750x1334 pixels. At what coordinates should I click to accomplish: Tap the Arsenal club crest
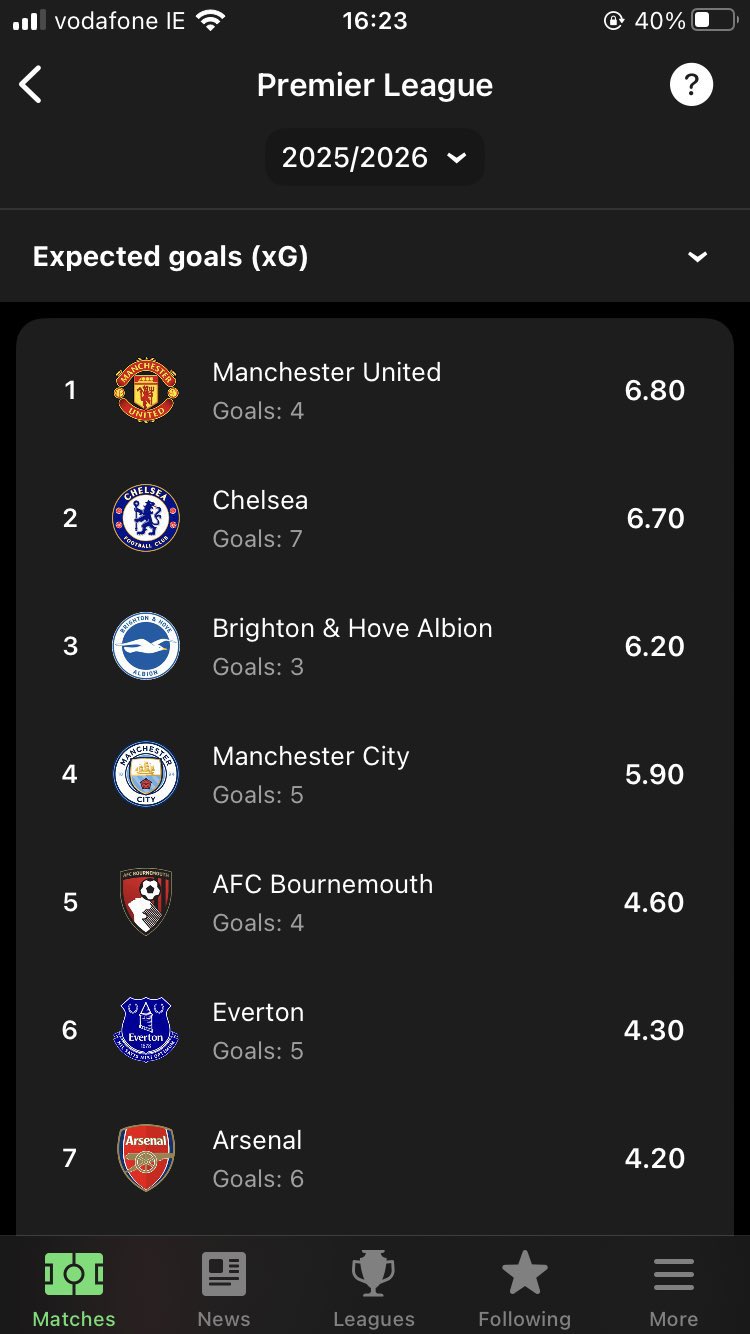tap(146, 1158)
